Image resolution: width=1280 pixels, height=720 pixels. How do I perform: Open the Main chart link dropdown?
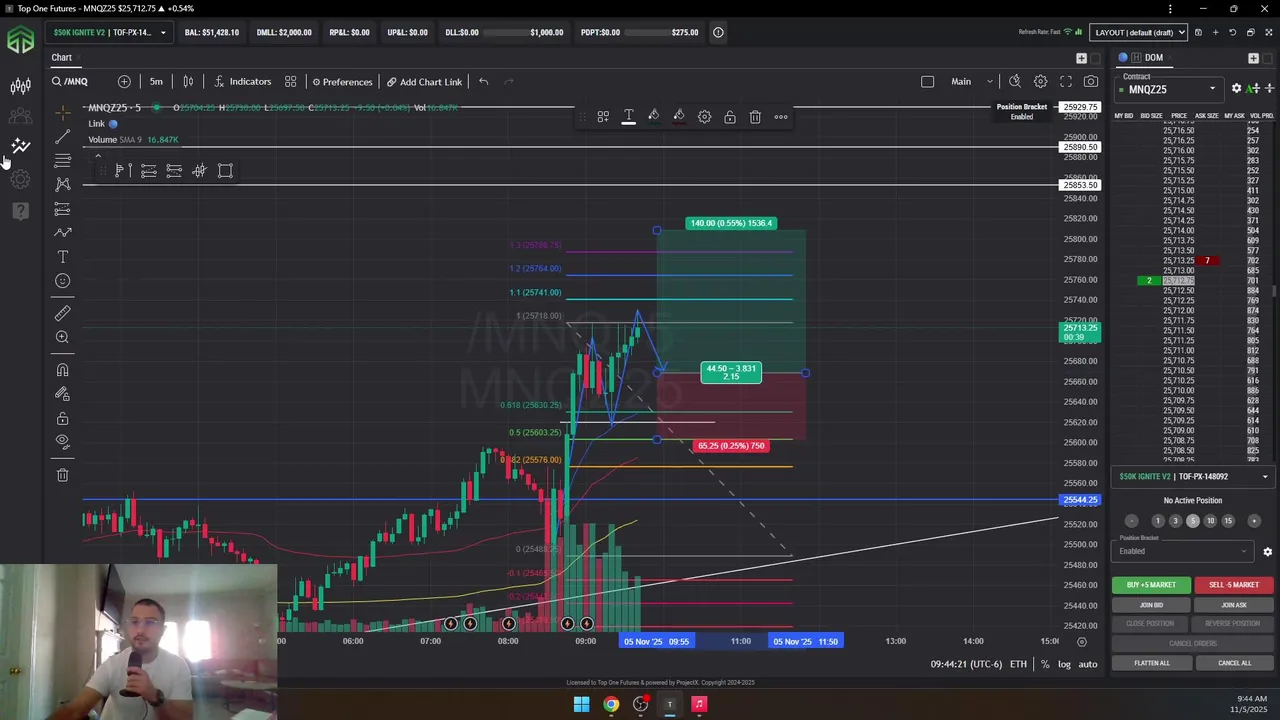[971, 81]
